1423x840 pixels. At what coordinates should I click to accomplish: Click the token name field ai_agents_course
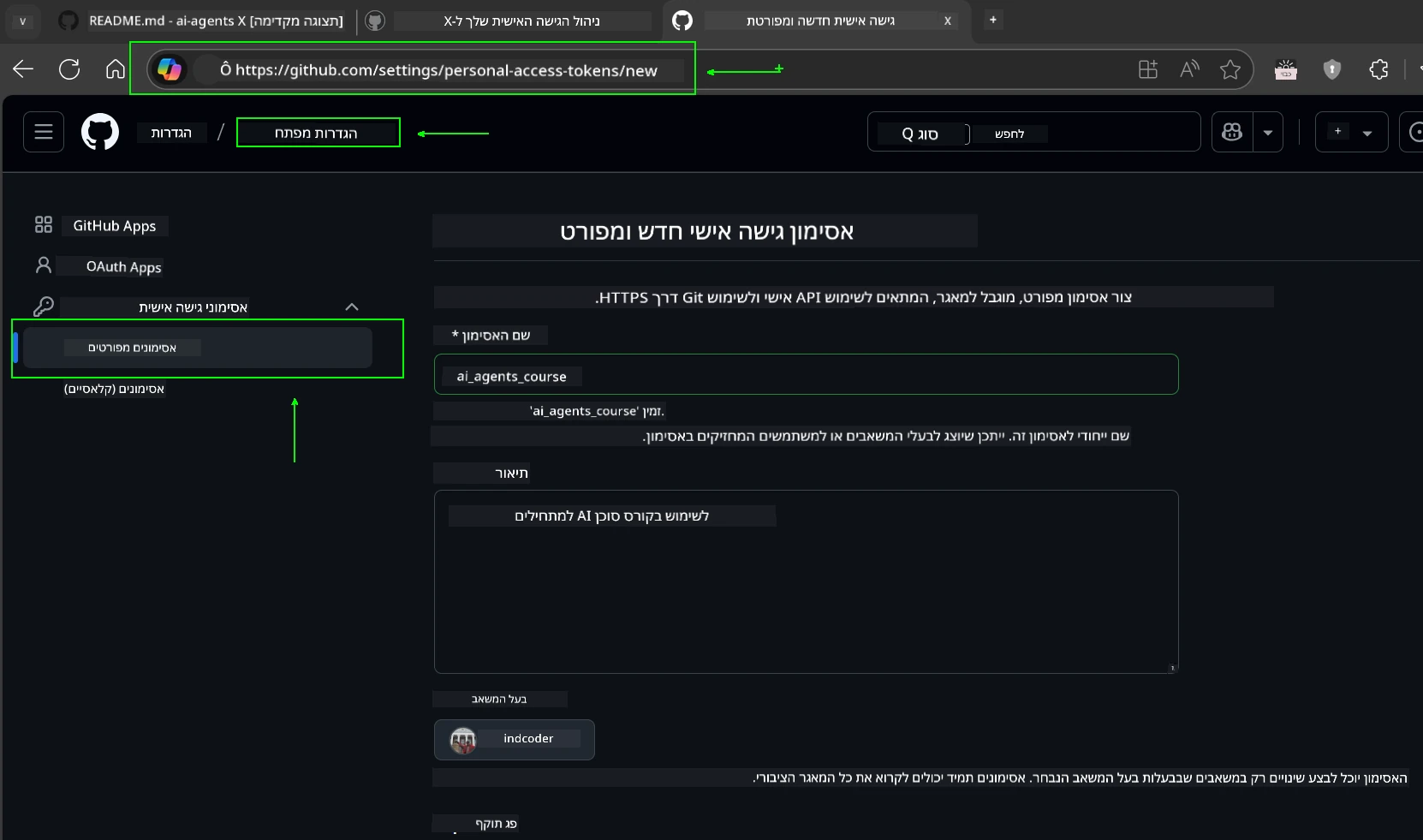tap(806, 375)
